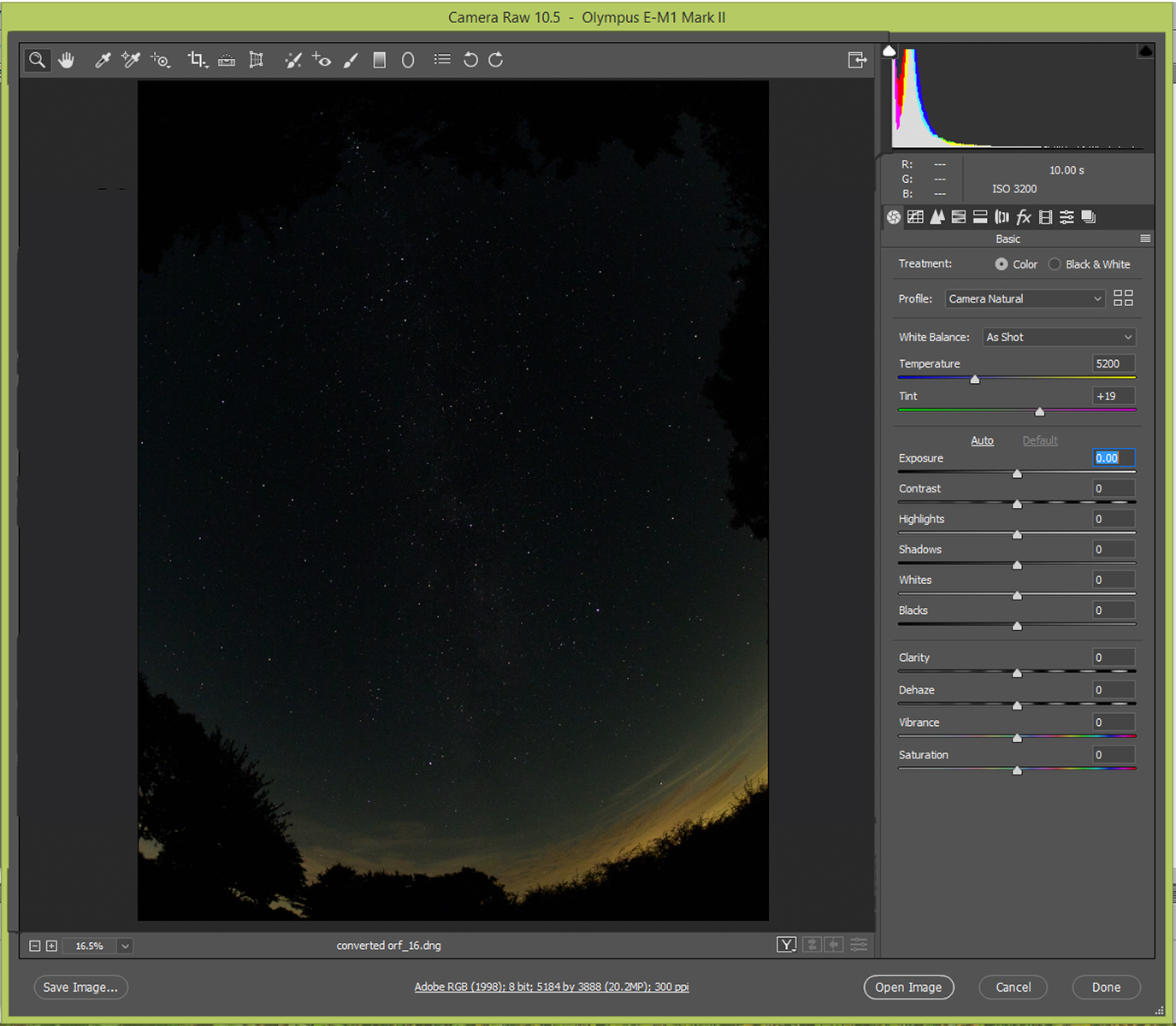Activate the Crop tool

[x=197, y=60]
